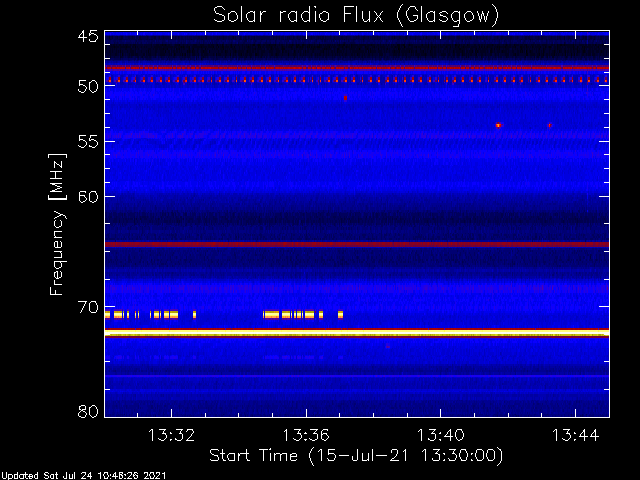Click the "80" frequency tick label
Image resolution: width=640 pixels, height=480 pixels.
(88, 411)
